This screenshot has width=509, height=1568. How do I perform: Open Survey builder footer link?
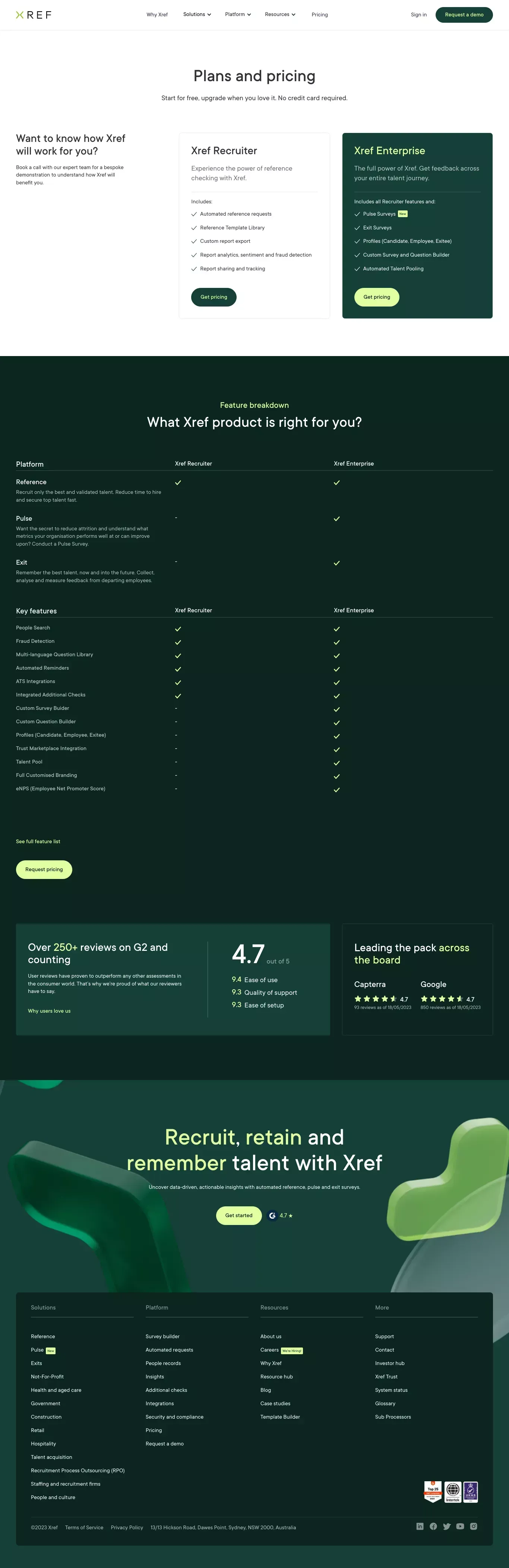(x=162, y=1337)
